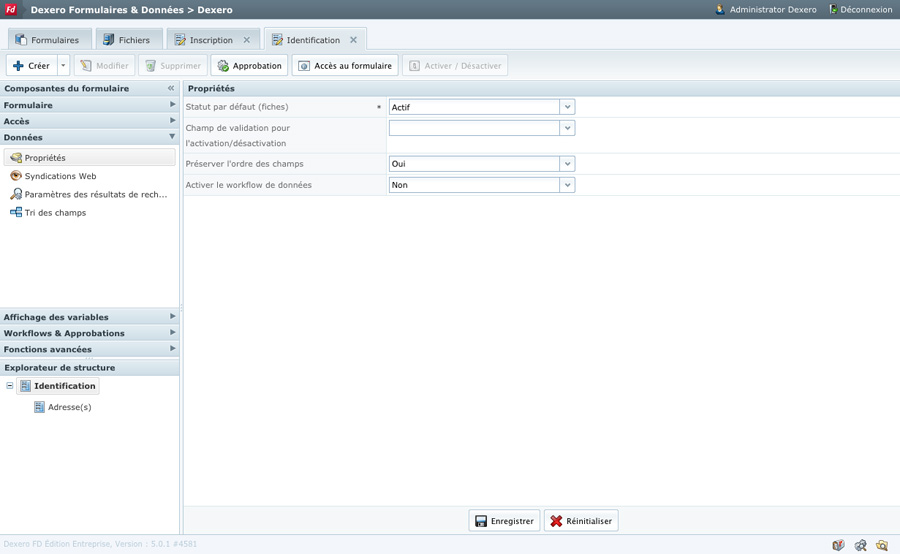The width and height of the screenshot is (900, 554).
Task: Click the Dexero FD logo icon
Action: click(11, 10)
